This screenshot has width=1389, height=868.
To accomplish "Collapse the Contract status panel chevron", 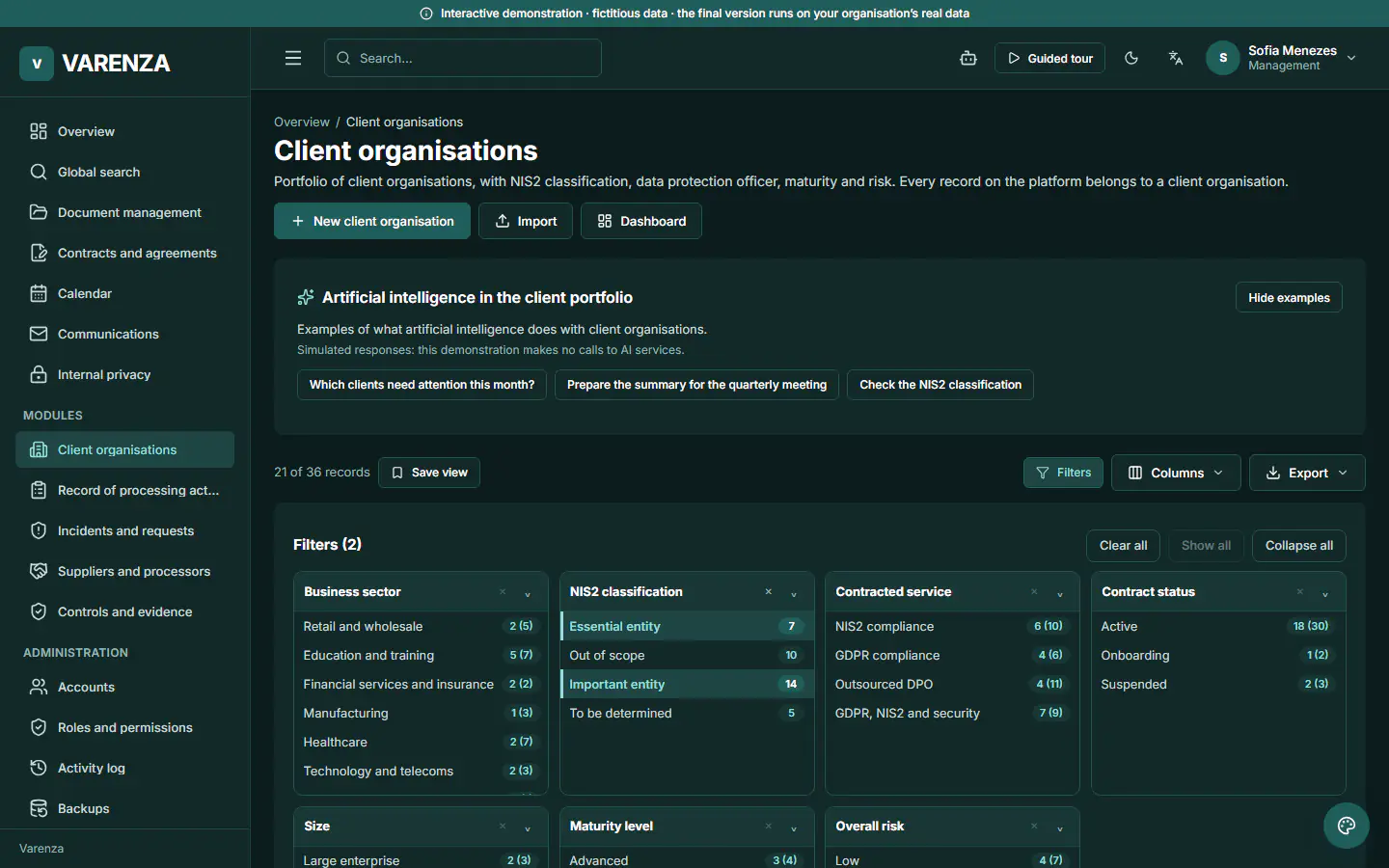I will pos(1325,593).
